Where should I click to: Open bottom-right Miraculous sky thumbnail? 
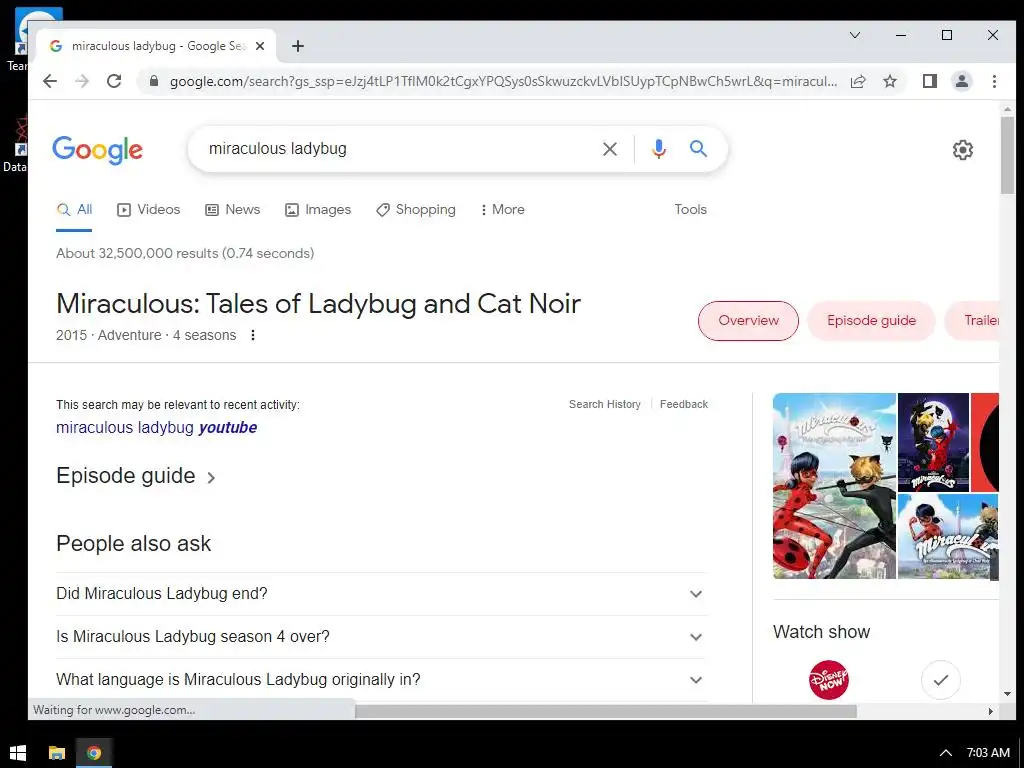pos(948,537)
